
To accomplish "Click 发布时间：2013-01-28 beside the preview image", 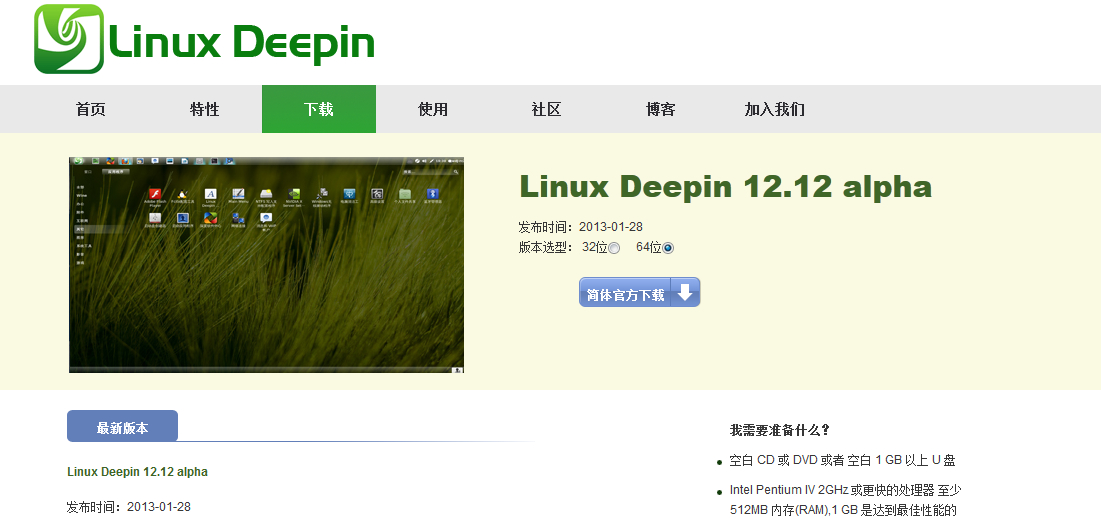I will 581,227.
